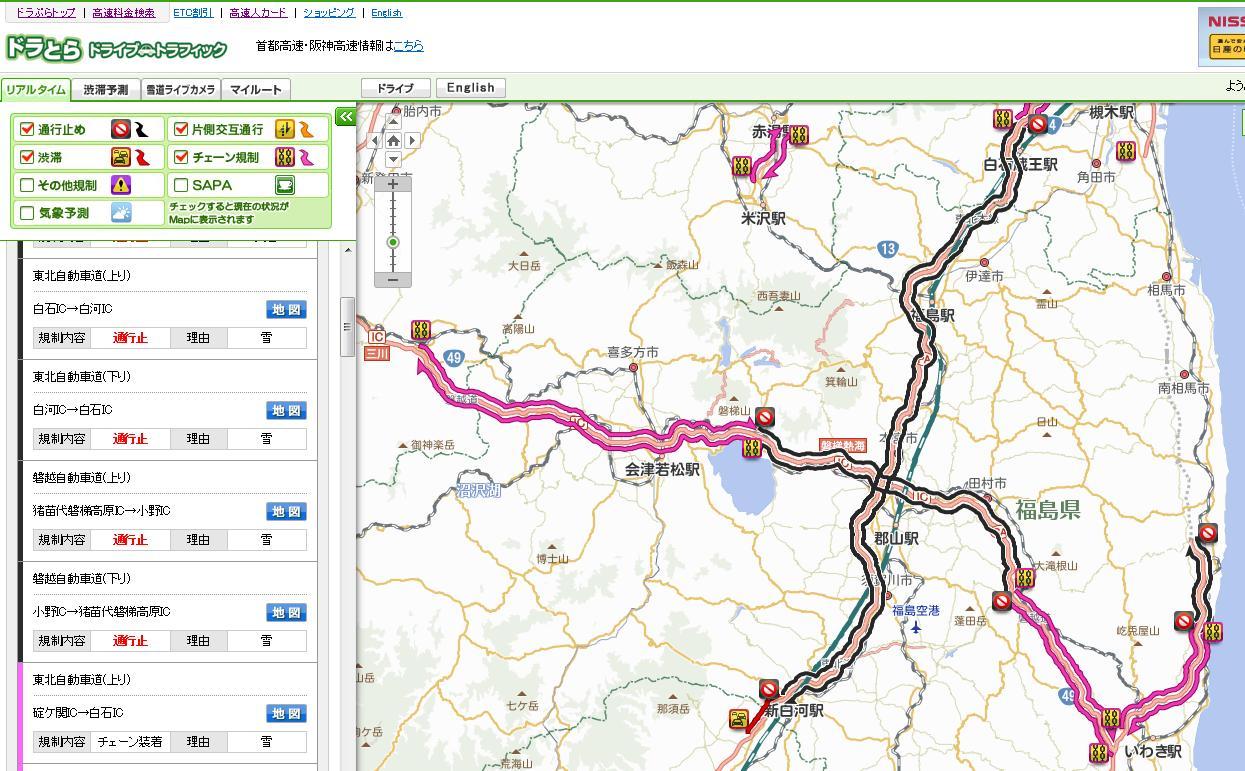The height and width of the screenshot is (771, 1245).
Task: Click 地図 button for 白河IC→白石IC
Action: coord(286,411)
